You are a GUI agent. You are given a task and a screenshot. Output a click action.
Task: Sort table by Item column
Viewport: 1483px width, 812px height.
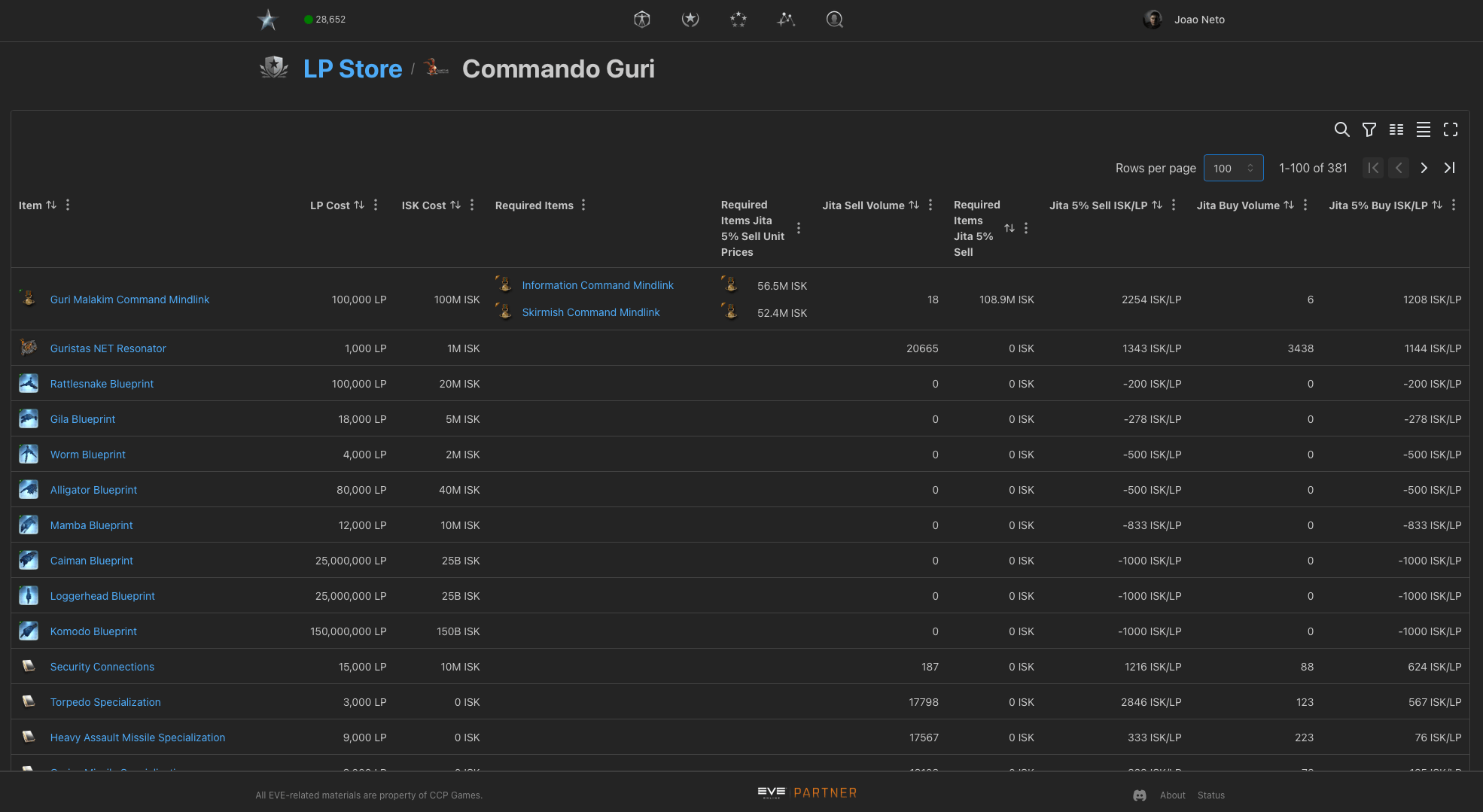pyautogui.click(x=51, y=205)
